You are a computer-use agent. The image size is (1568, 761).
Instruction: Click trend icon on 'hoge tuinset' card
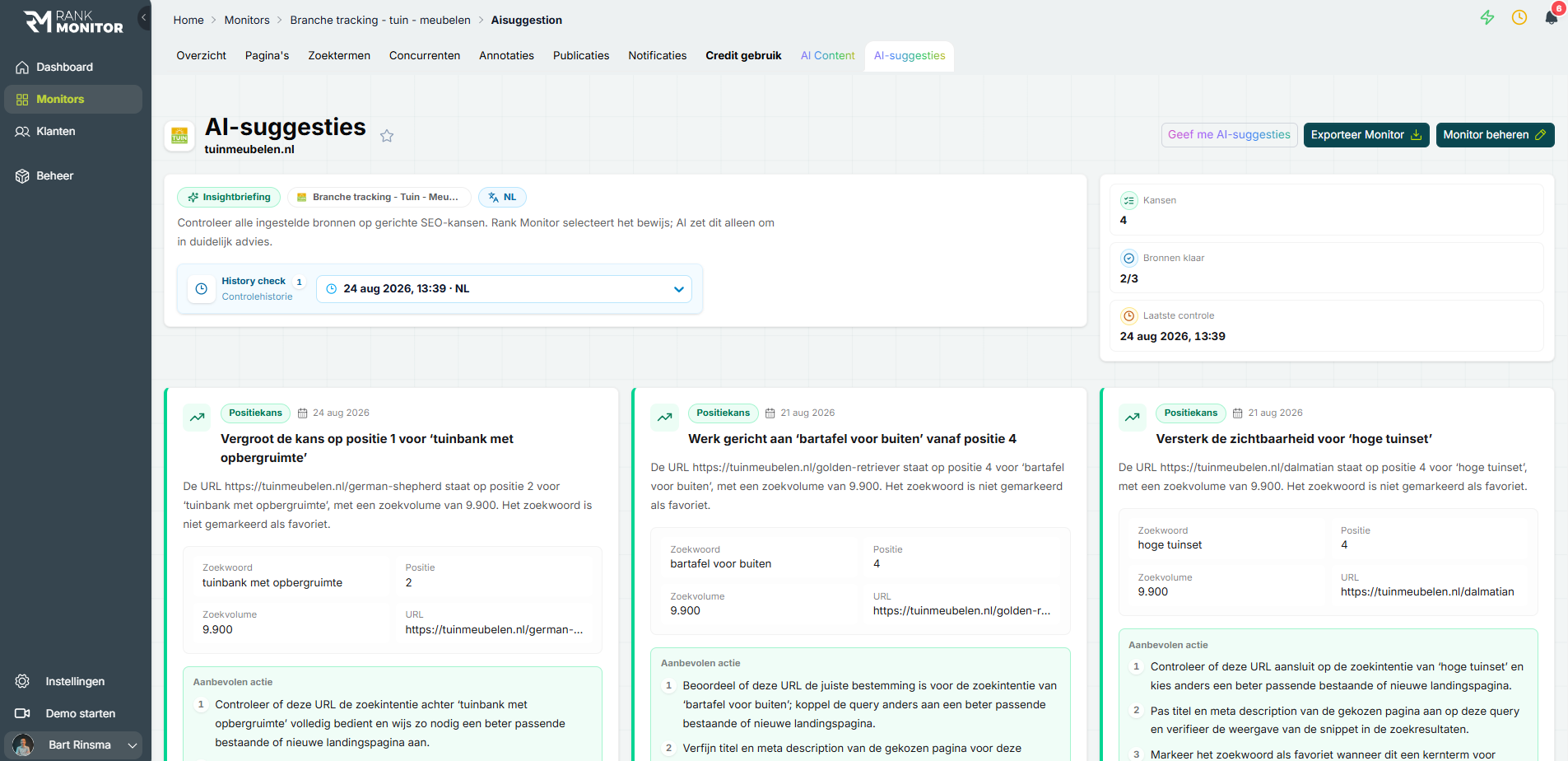(x=1133, y=418)
